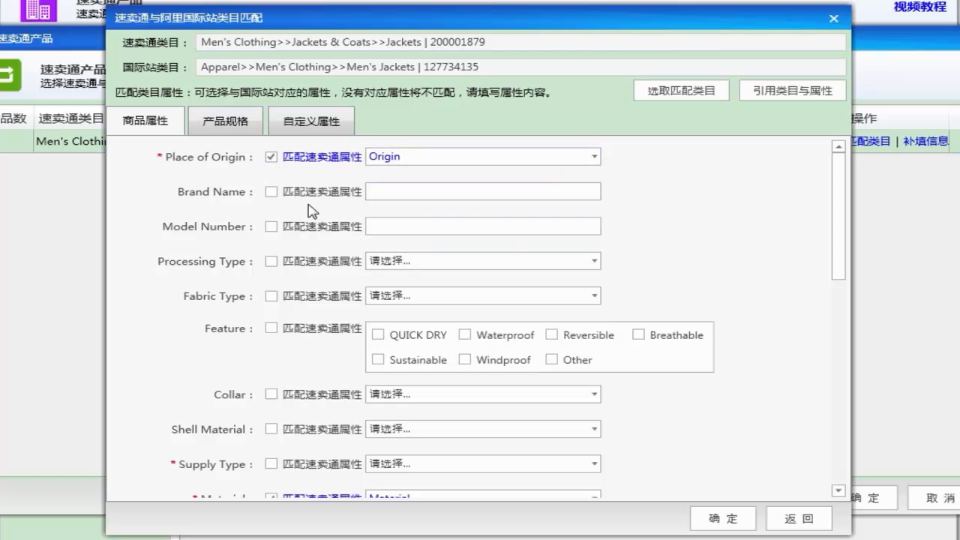Check the Waterproof feature option
The width and height of the screenshot is (960, 540).
tap(465, 334)
